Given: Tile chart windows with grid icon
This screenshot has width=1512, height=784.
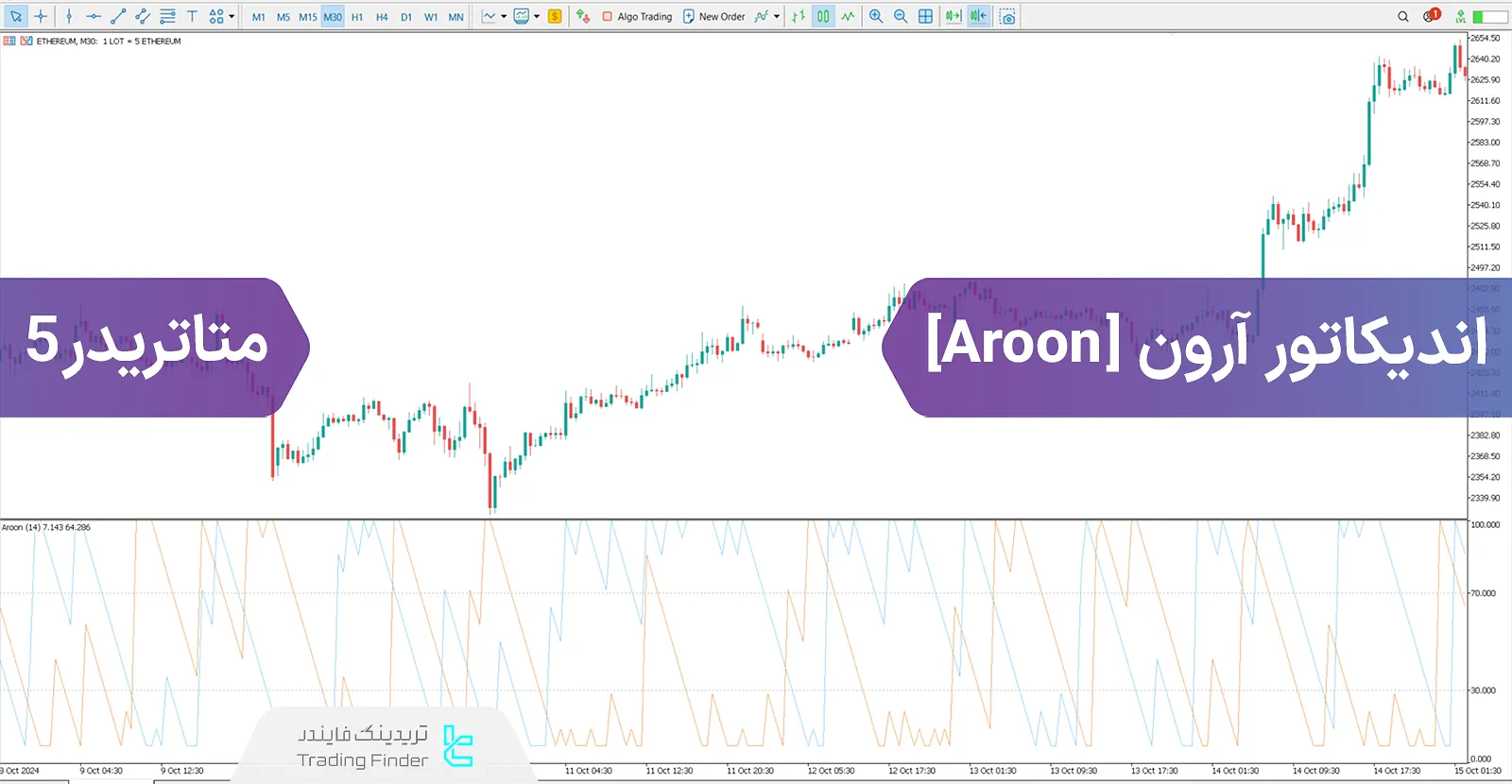Looking at the screenshot, I should pos(925,16).
